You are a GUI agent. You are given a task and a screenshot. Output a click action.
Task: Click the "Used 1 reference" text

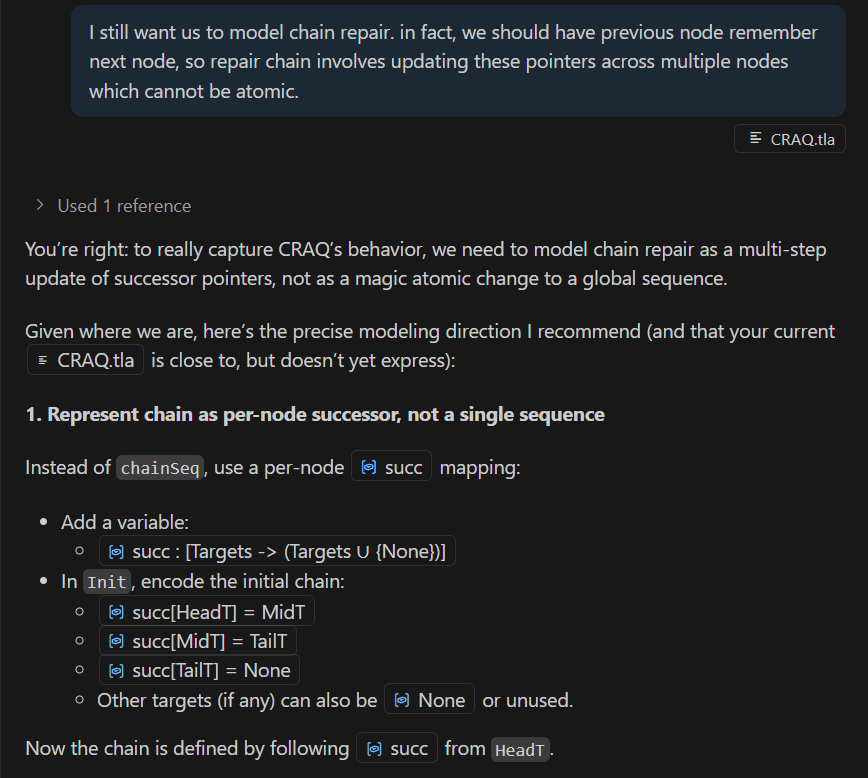pyautogui.click(x=124, y=205)
